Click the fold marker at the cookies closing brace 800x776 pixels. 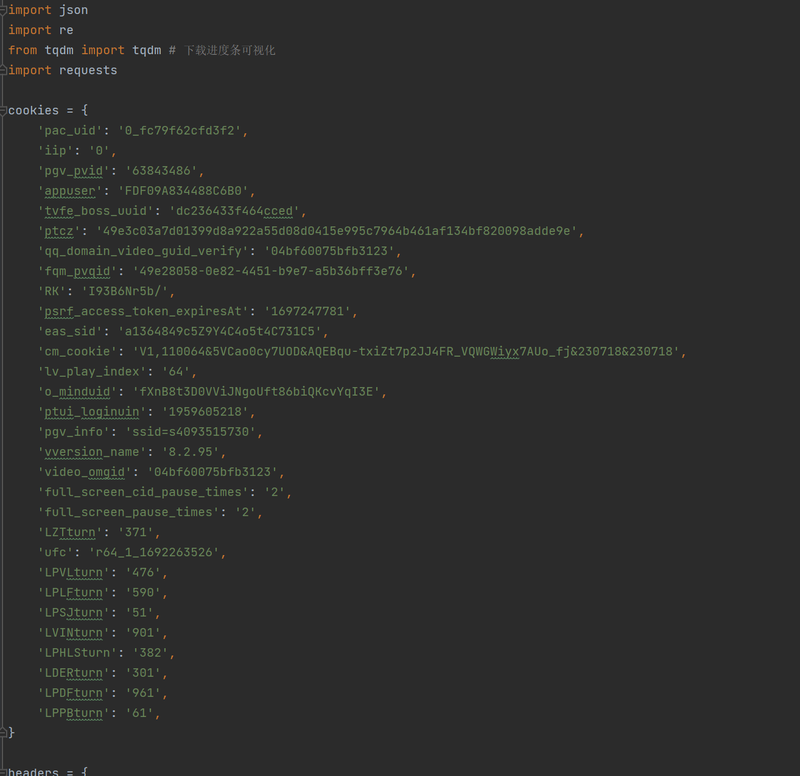3,733
